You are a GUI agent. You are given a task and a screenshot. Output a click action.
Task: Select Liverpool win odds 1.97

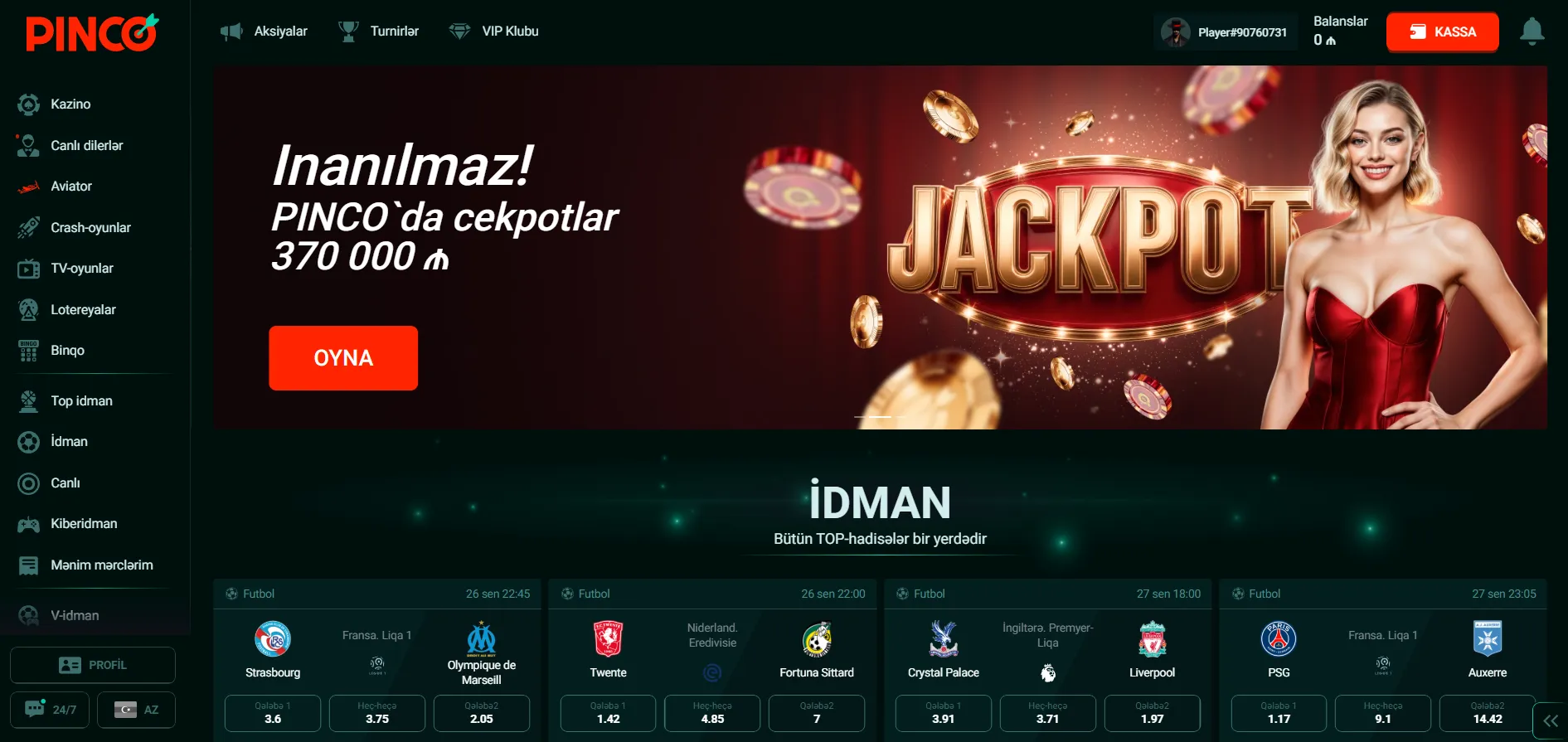click(1152, 713)
